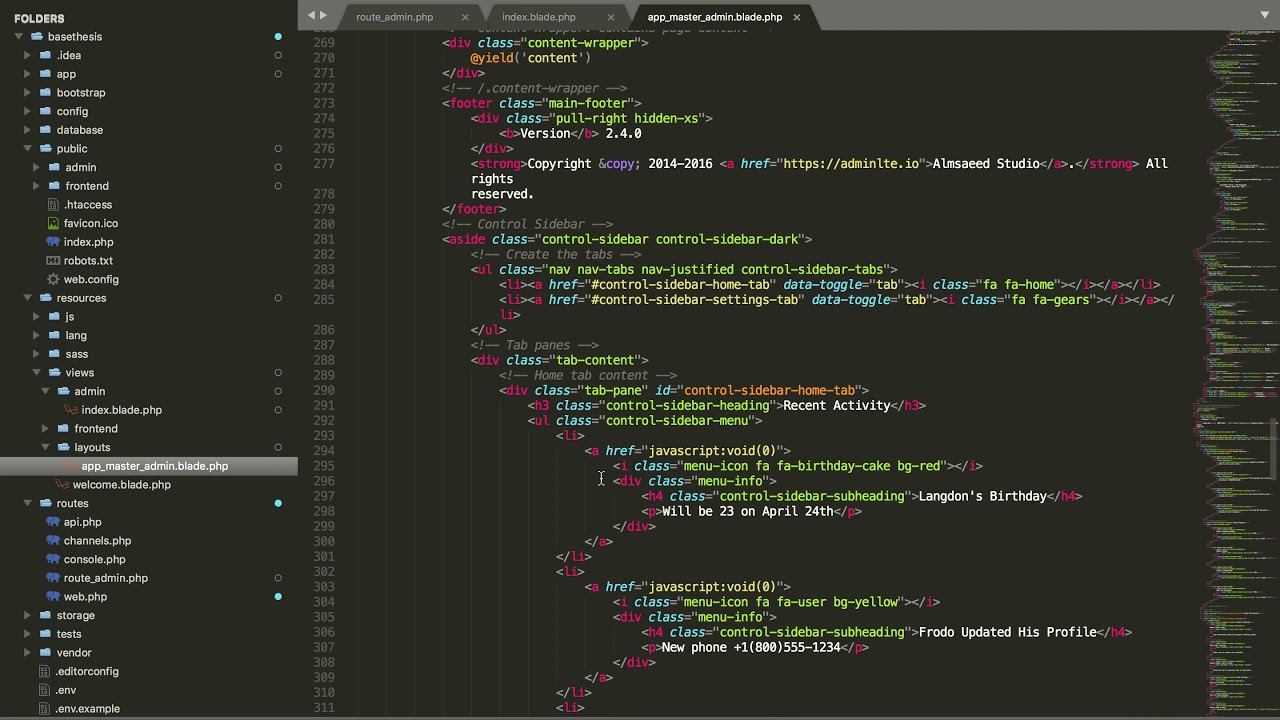
Task: Open route_admin.php in the sidebar tree
Action: pyautogui.click(x=106, y=578)
